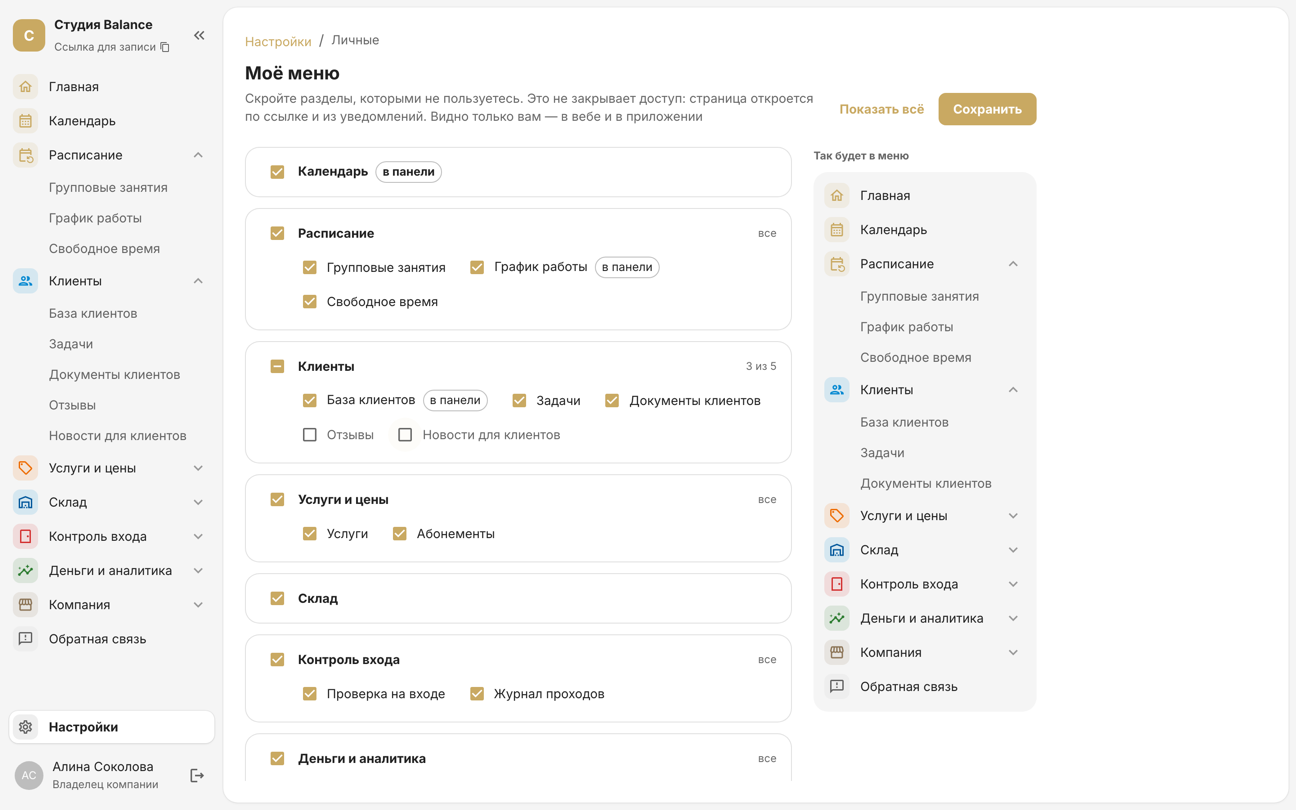
Task: Click Ссылка для записи link text
Action: tap(105, 47)
